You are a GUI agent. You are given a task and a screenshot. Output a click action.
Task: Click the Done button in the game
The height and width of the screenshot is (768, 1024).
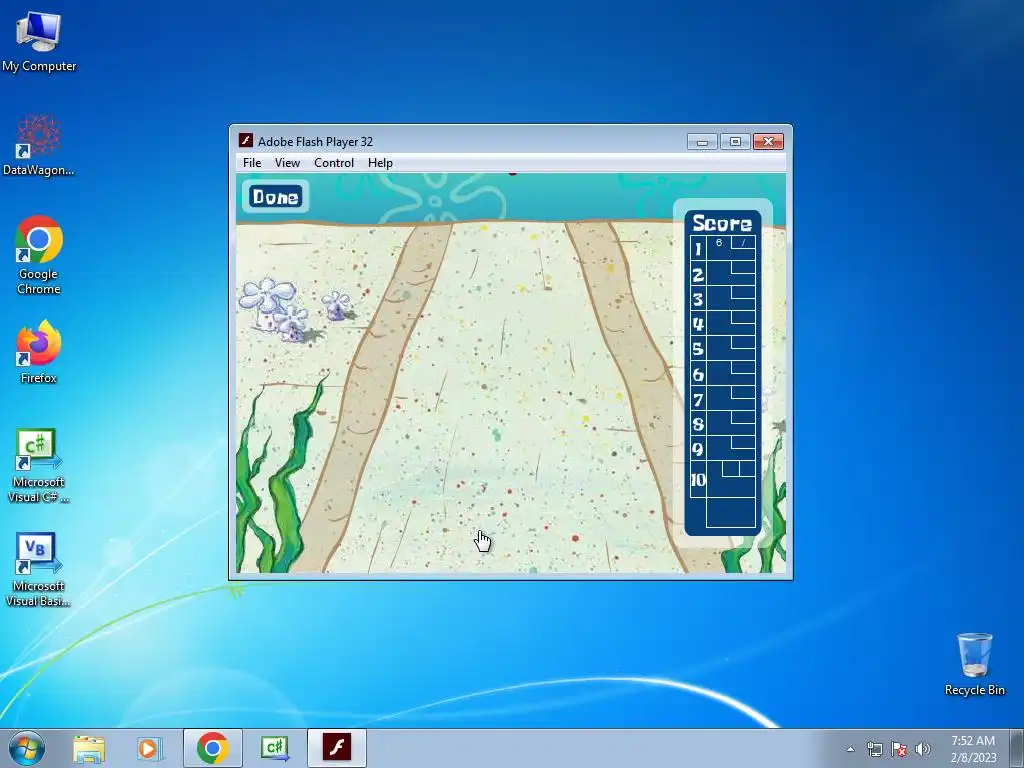pyautogui.click(x=275, y=197)
